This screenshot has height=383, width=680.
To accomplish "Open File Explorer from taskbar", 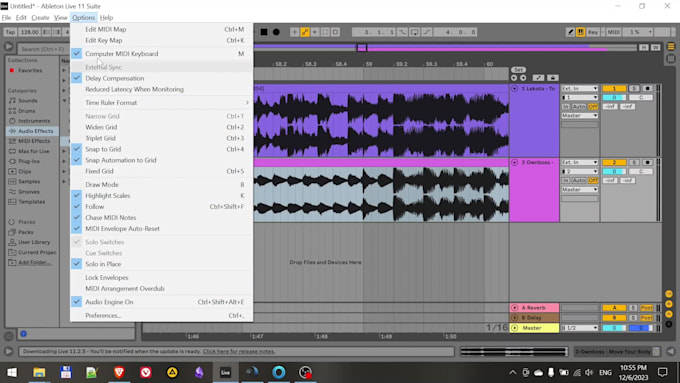I will tap(39, 372).
